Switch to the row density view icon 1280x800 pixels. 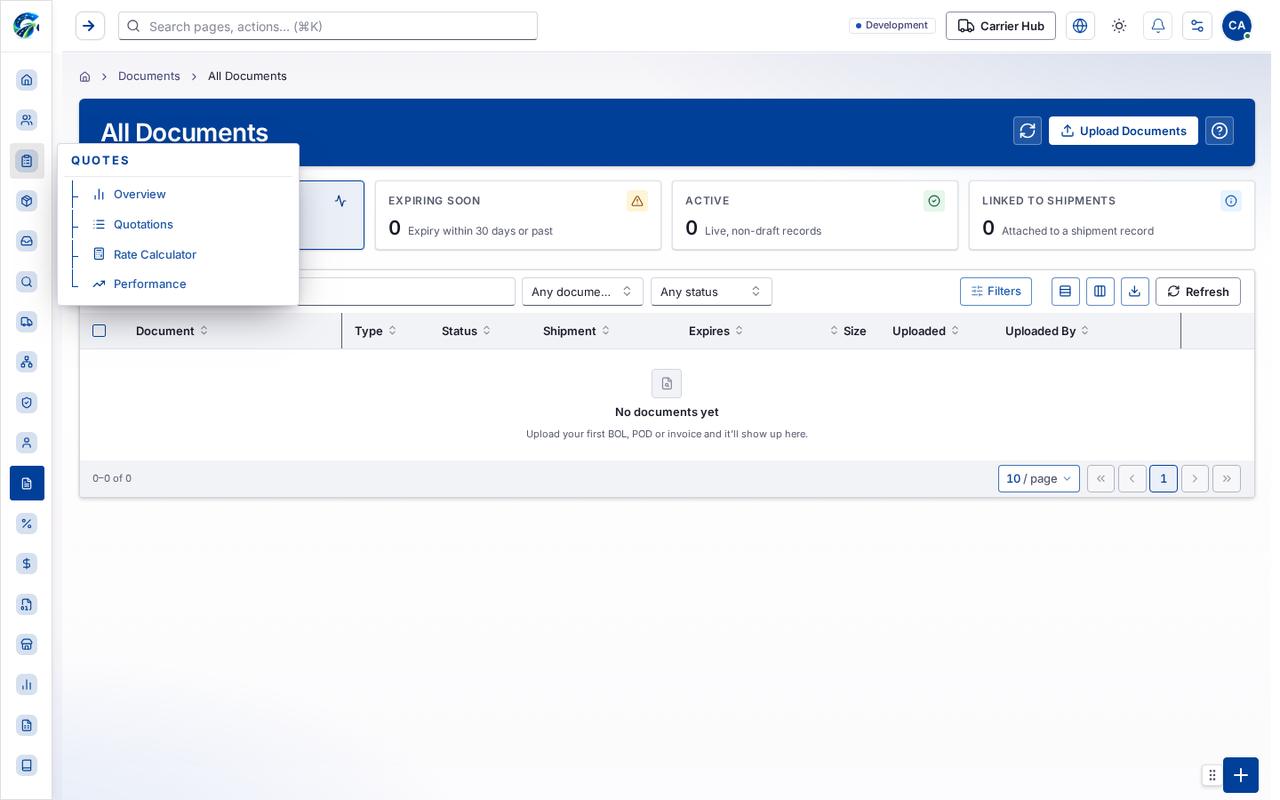[1065, 292]
